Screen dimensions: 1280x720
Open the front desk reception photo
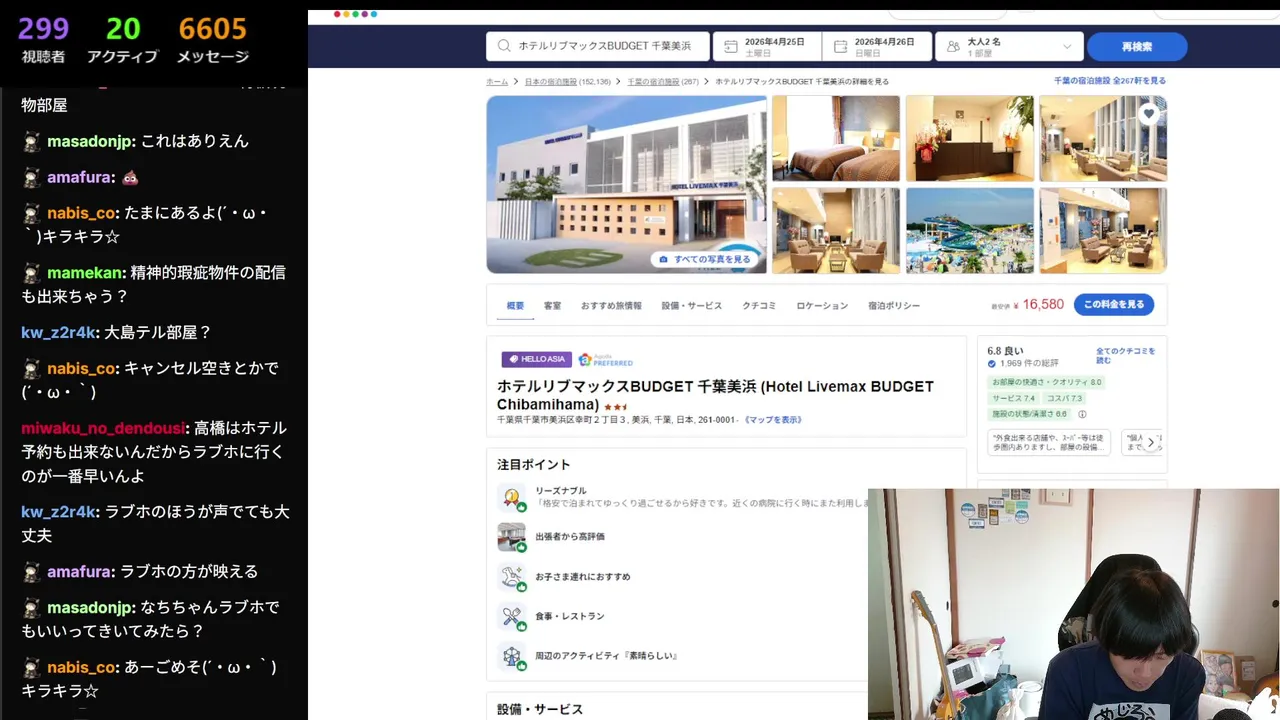coord(970,138)
